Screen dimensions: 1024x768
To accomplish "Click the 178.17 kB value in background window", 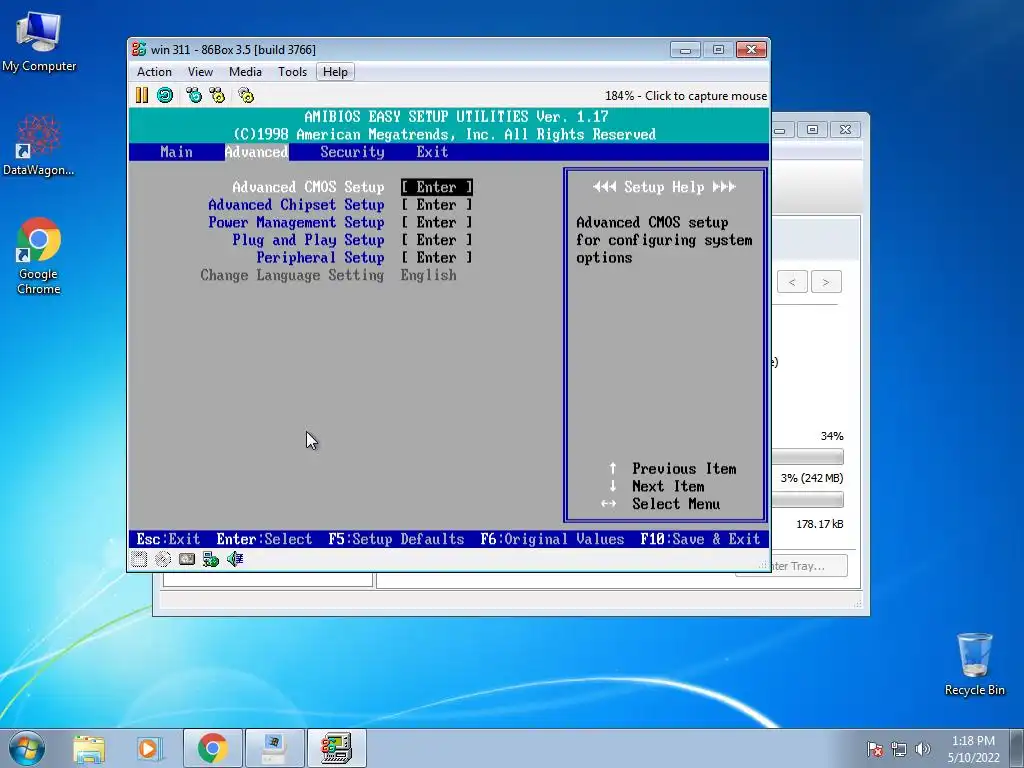I will pyautogui.click(x=820, y=524).
